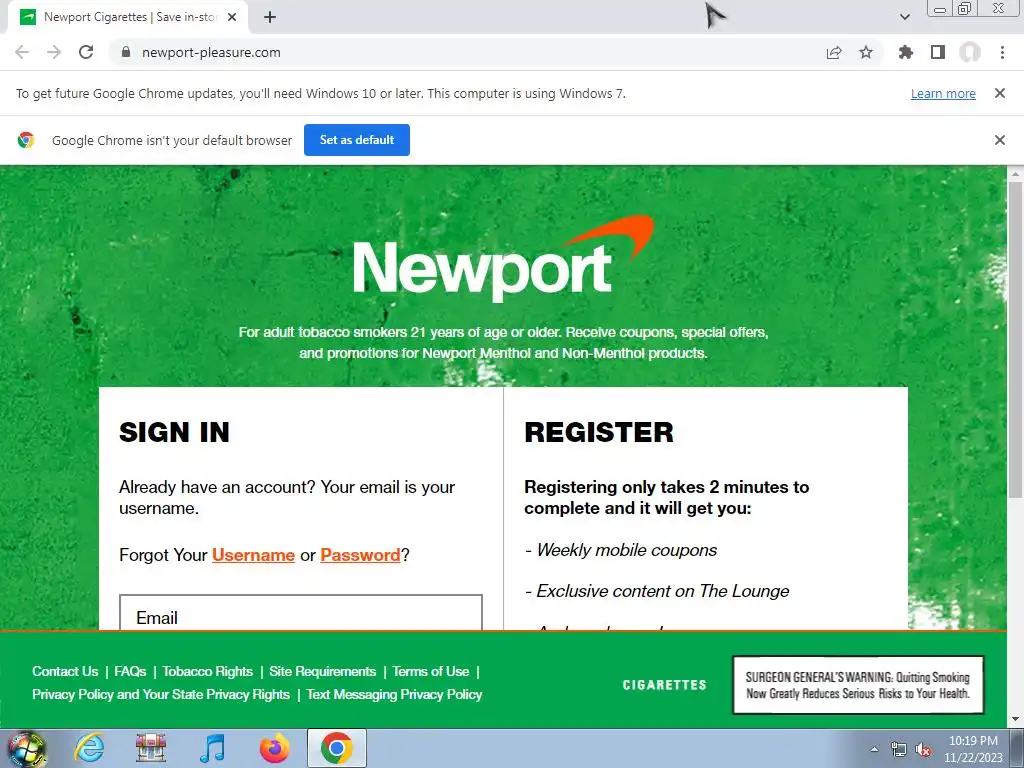Open the Extensions puzzle icon
Image resolution: width=1024 pixels, height=768 pixels.
pyautogui.click(x=905, y=52)
